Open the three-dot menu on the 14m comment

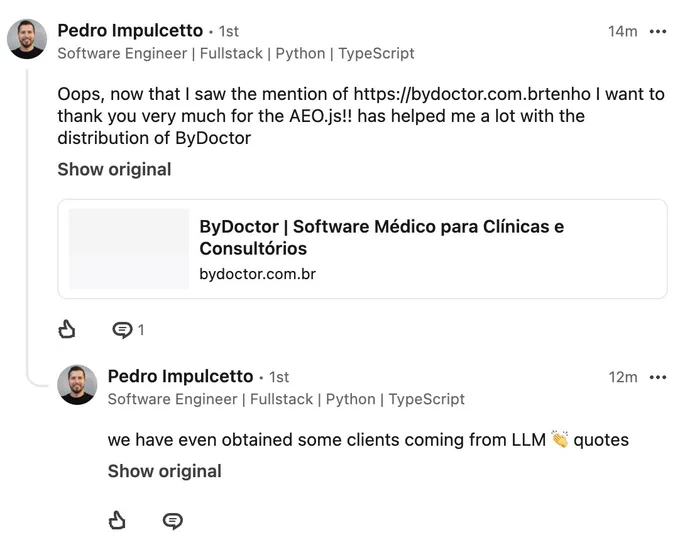658,31
